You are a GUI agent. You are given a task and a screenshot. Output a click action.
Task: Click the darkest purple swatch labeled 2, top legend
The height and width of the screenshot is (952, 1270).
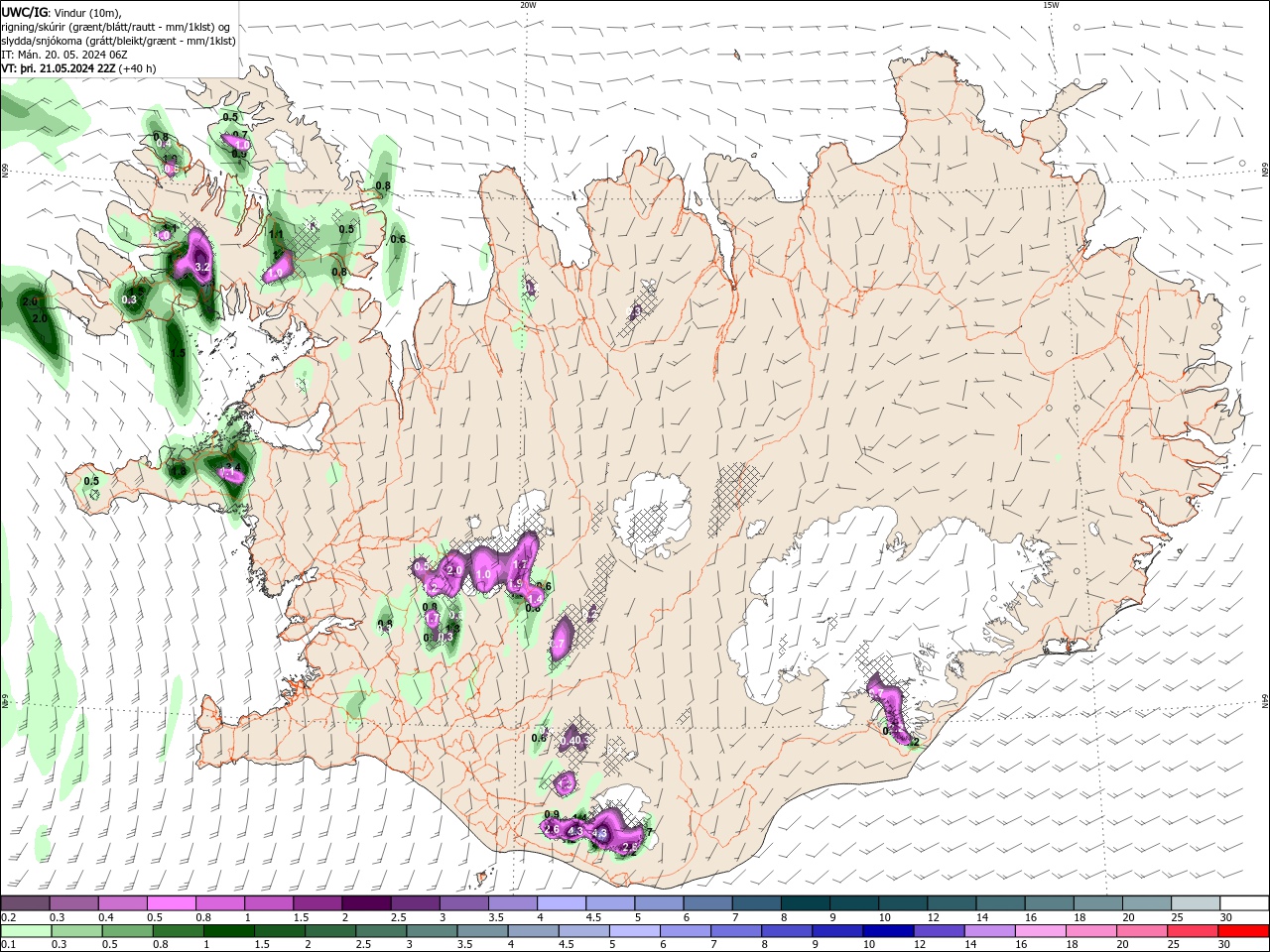[366, 903]
